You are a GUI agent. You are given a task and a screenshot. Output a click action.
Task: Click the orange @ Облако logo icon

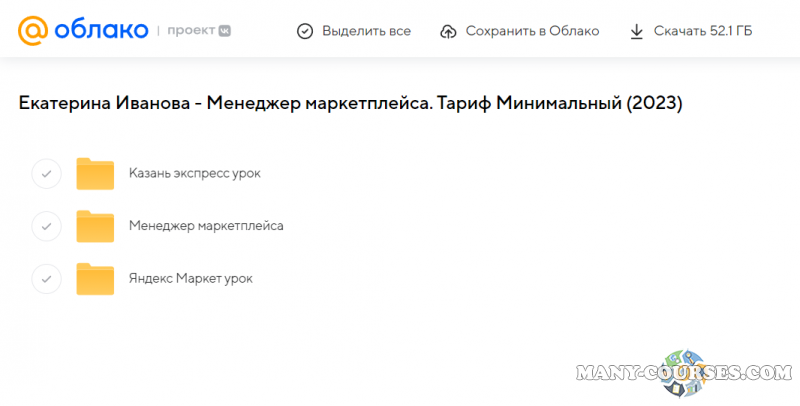tap(32, 31)
